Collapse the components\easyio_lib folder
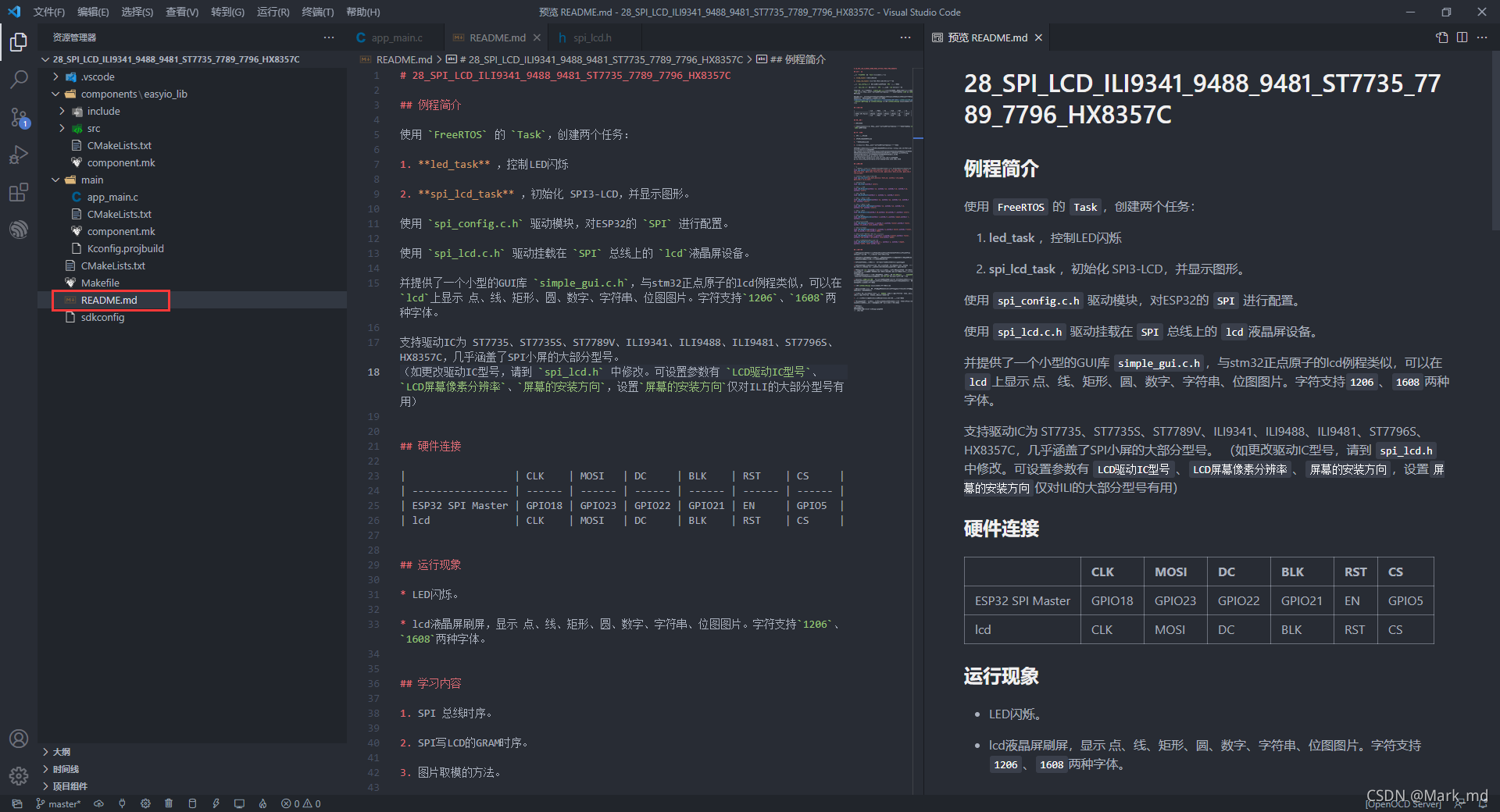Viewport: 1500px width, 812px height. [192, 94]
